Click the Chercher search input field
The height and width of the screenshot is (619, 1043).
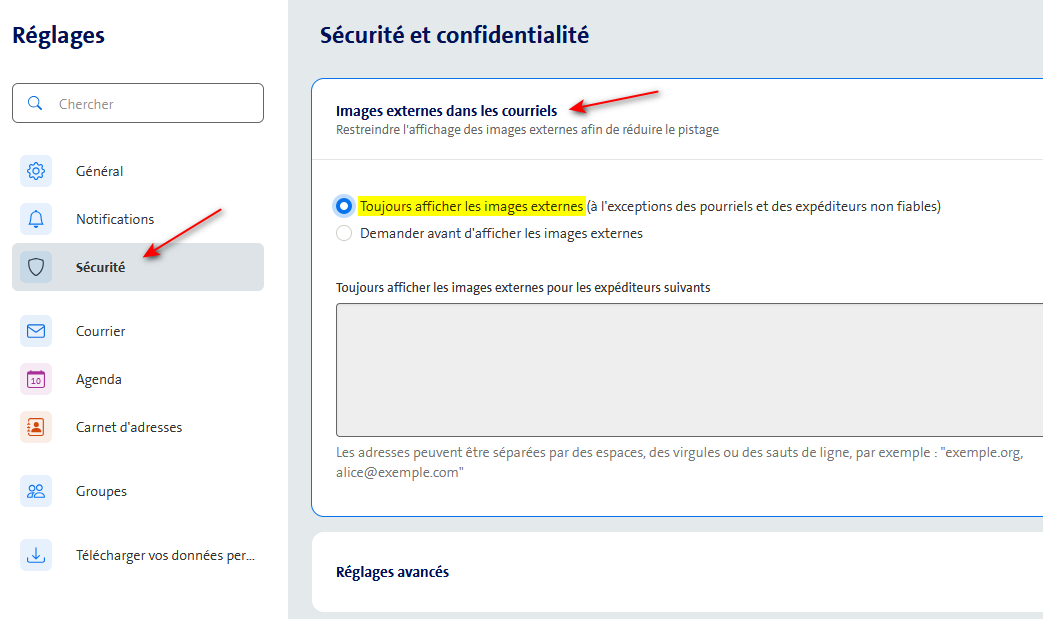pos(150,103)
